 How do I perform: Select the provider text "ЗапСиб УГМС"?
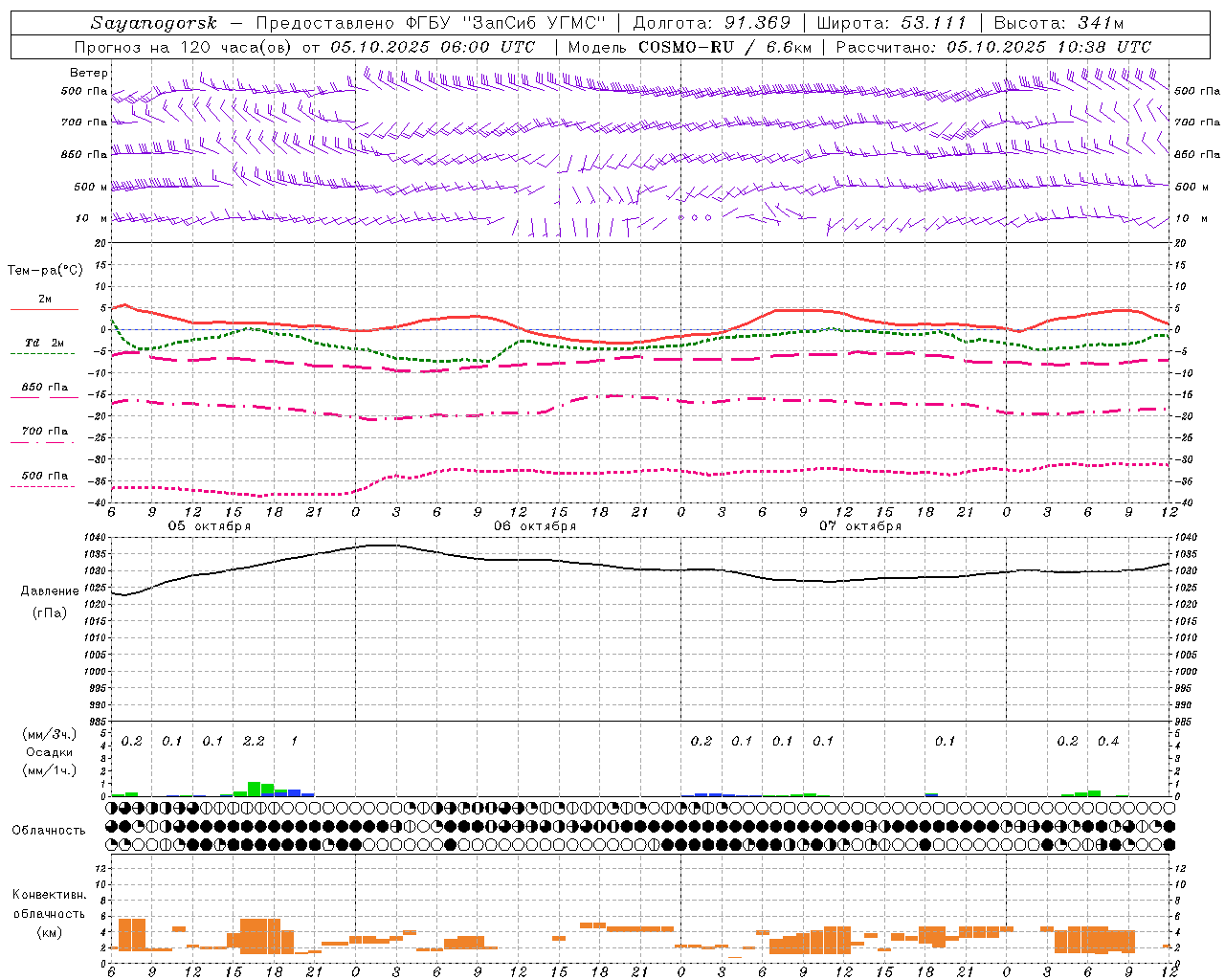pos(534,23)
